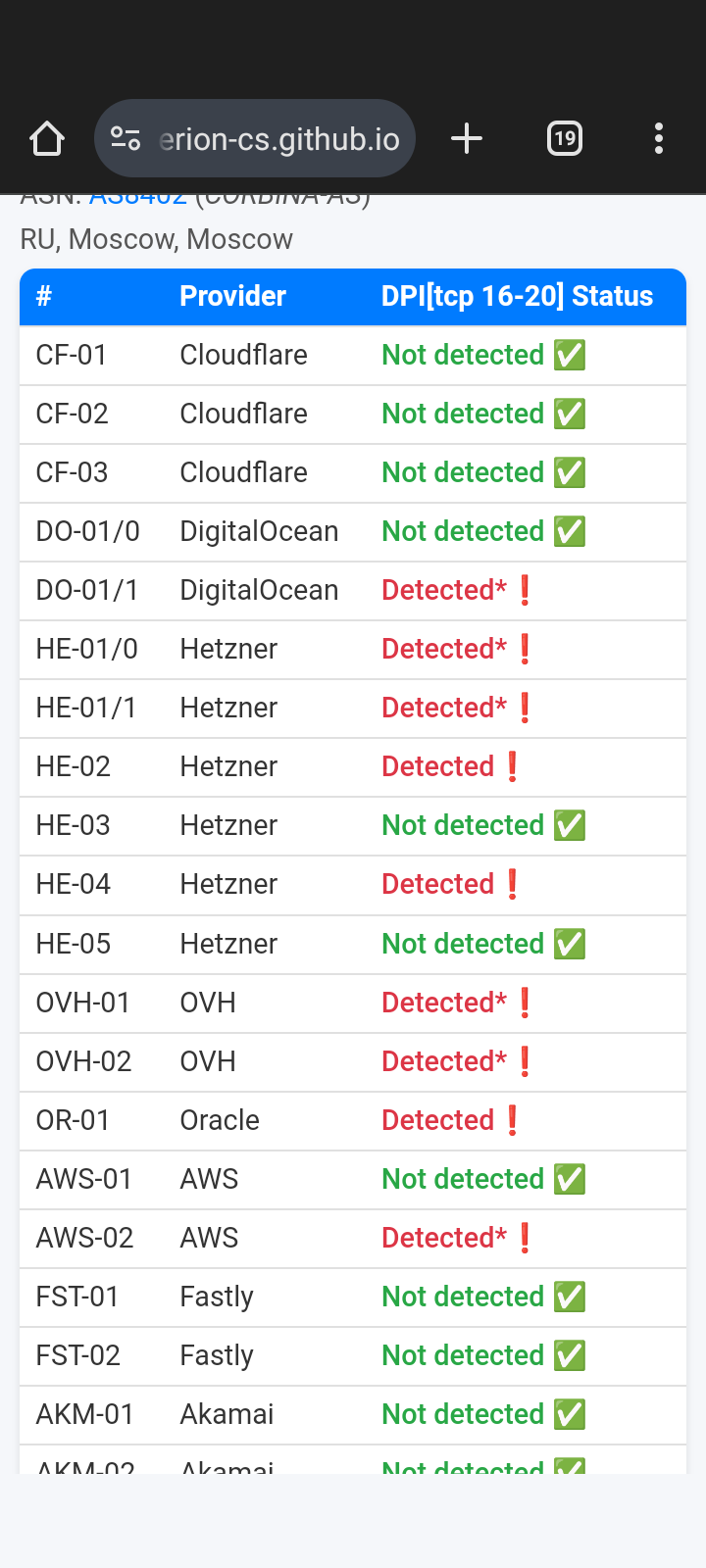The width and height of the screenshot is (706, 1568).
Task: Open the tab switcher showing 19 tabs
Action: pyautogui.click(x=564, y=139)
